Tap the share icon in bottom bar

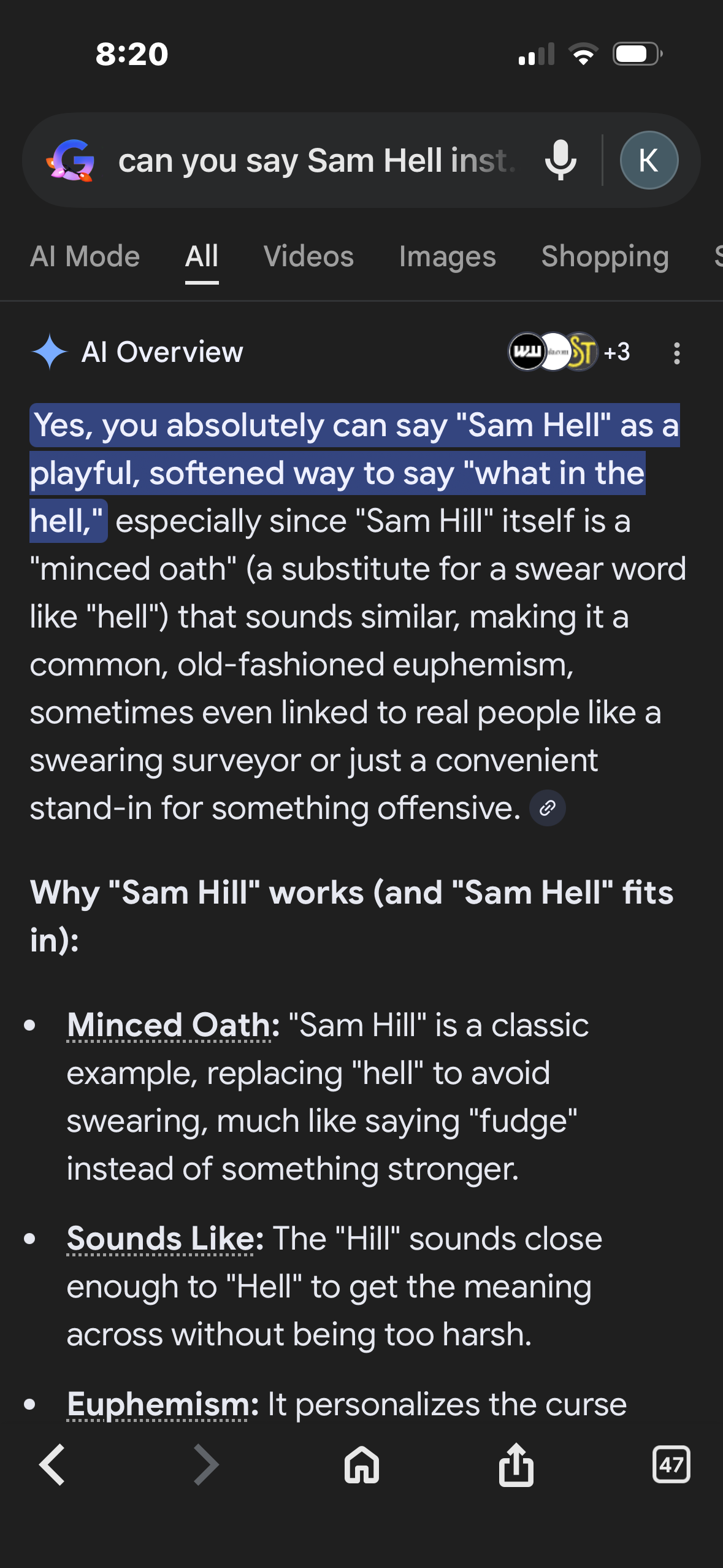516,1465
